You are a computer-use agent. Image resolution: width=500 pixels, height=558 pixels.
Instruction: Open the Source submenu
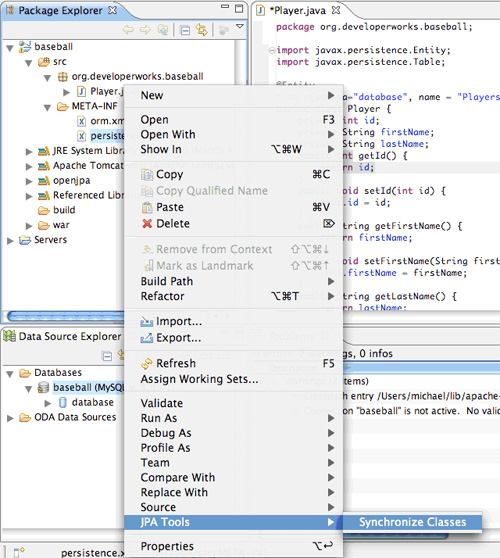tap(233, 507)
